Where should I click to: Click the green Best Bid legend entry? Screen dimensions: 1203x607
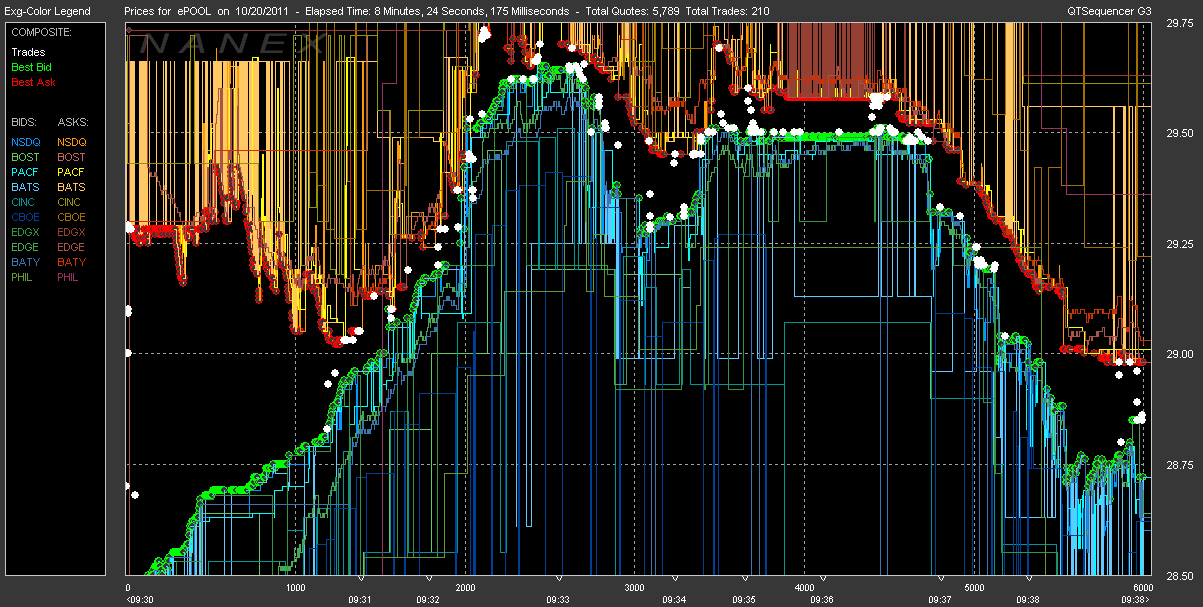pyautogui.click(x=31, y=67)
